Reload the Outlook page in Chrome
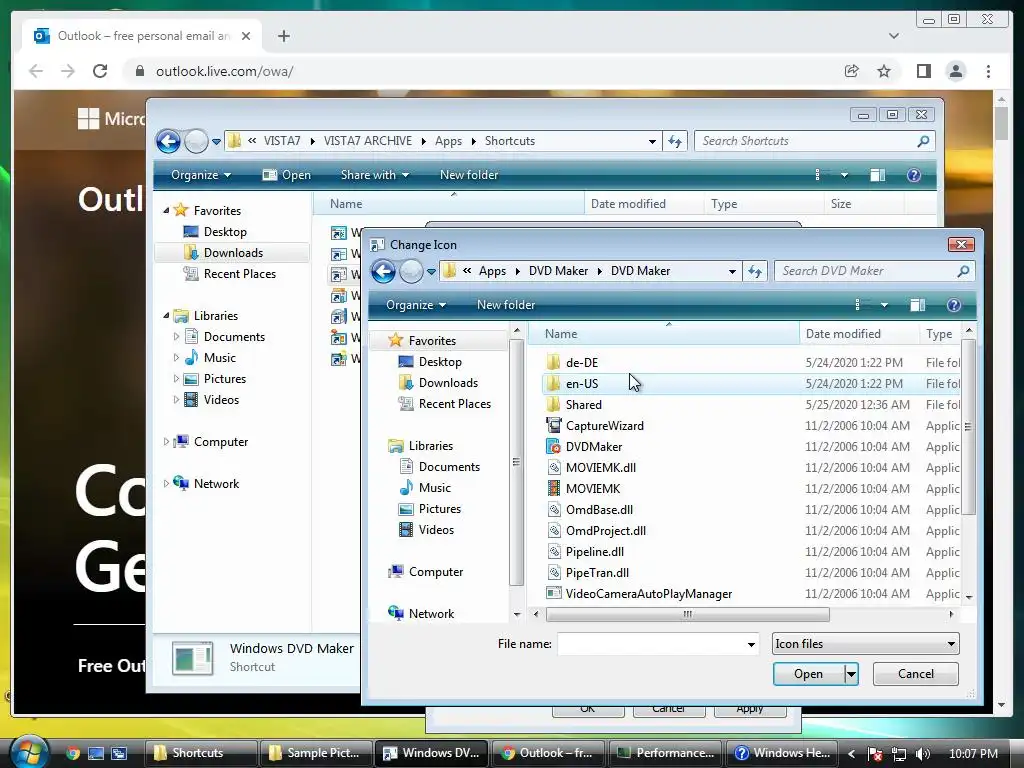This screenshot has width=1024, height=768. [x=100, y=71]
